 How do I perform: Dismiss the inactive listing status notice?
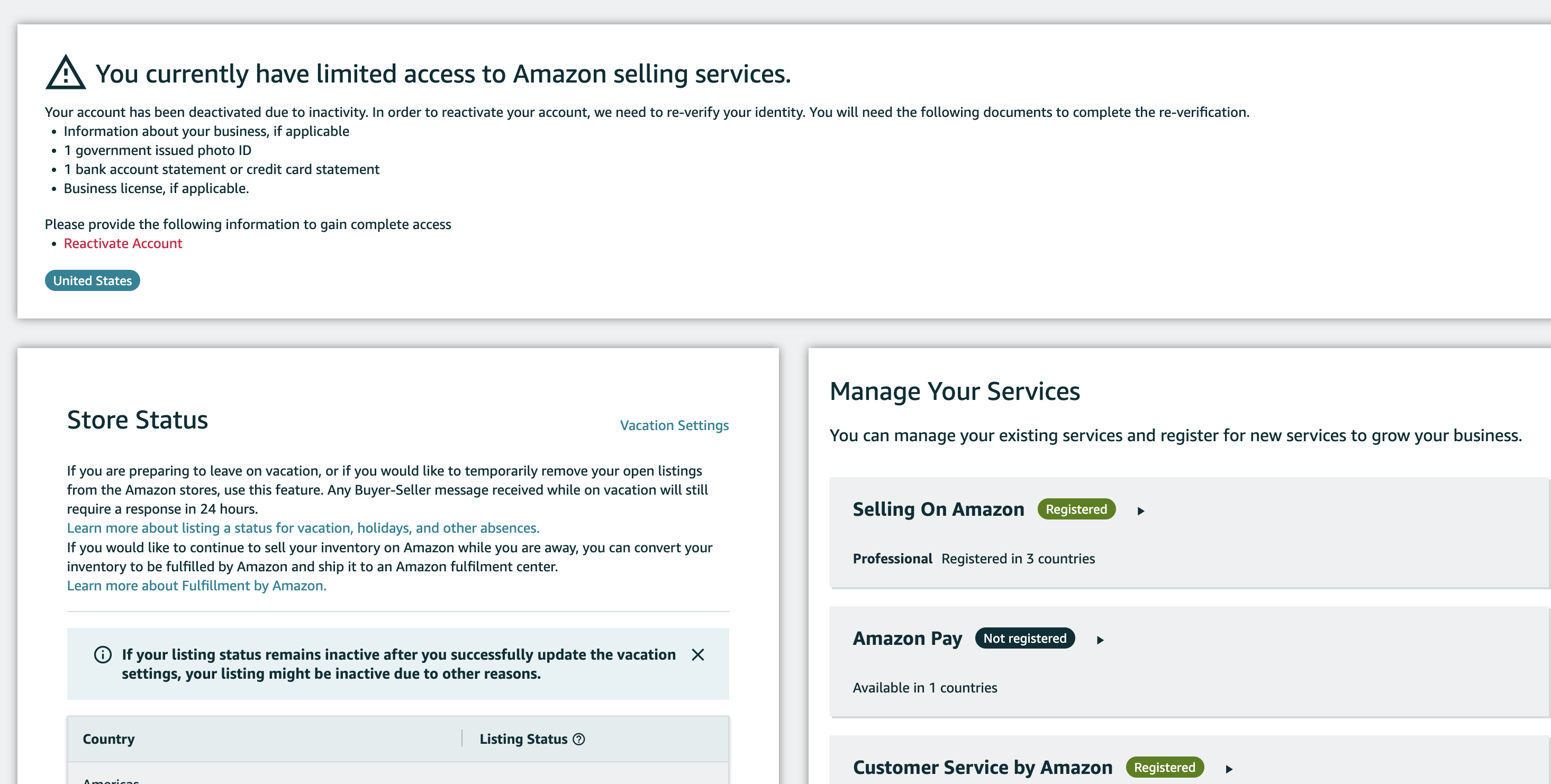pyautogui.click(x=698, y=654)
